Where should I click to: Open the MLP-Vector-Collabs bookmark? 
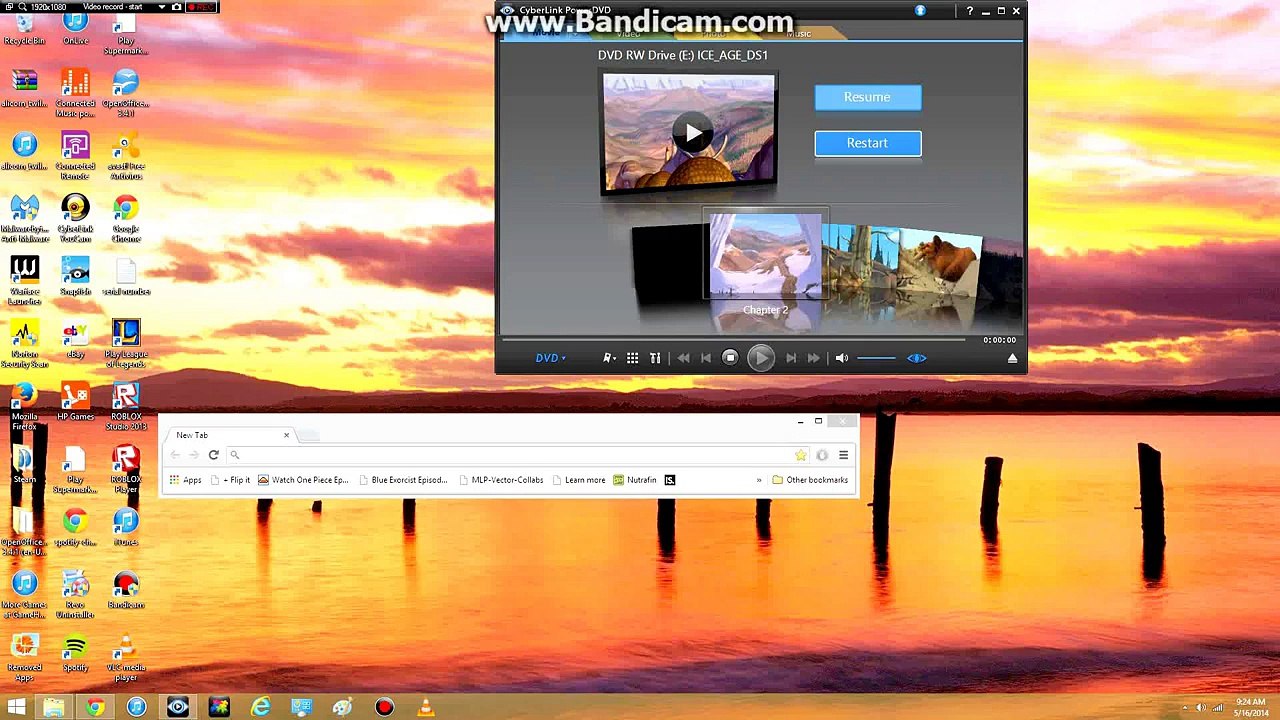pos(501,480)
